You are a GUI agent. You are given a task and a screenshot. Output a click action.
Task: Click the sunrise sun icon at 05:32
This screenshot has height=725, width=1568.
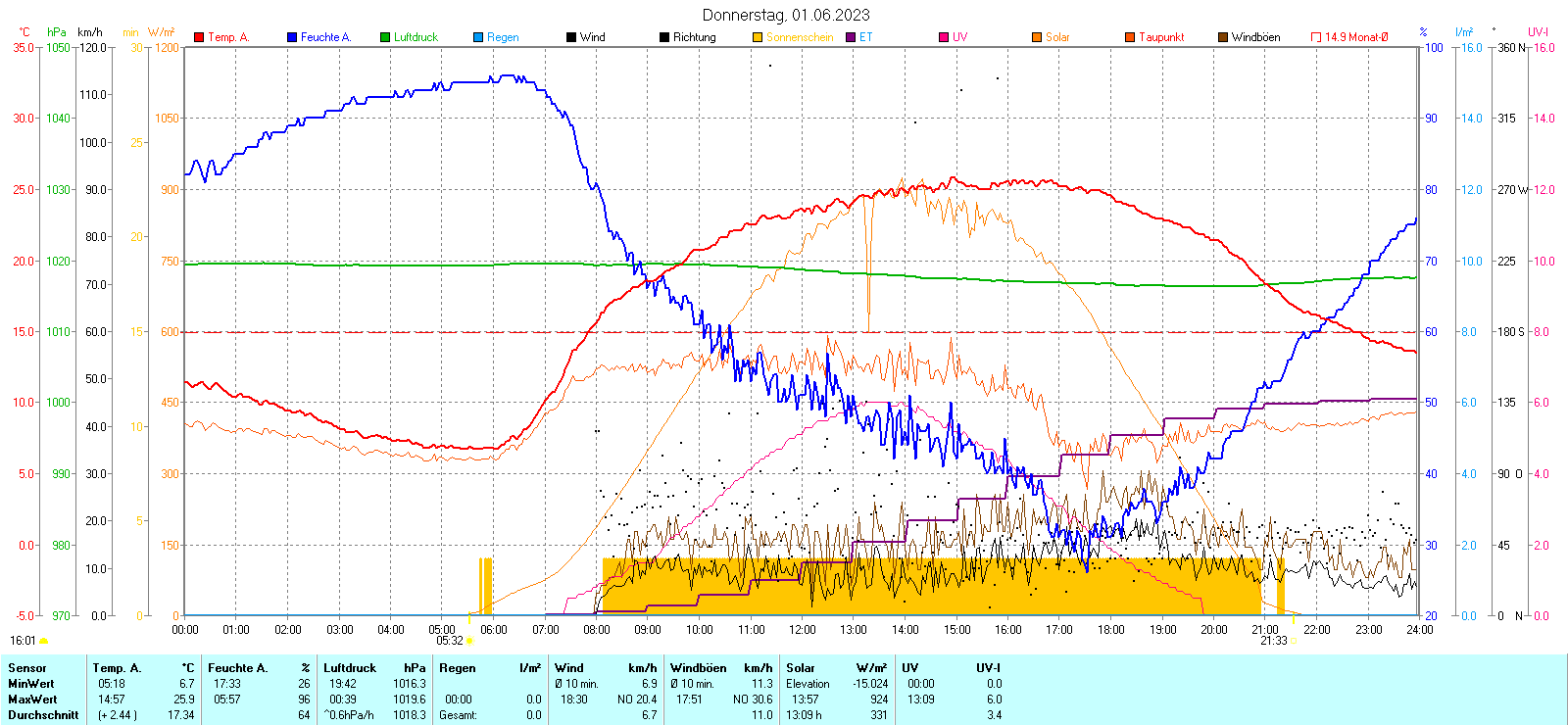click(469, 641)
